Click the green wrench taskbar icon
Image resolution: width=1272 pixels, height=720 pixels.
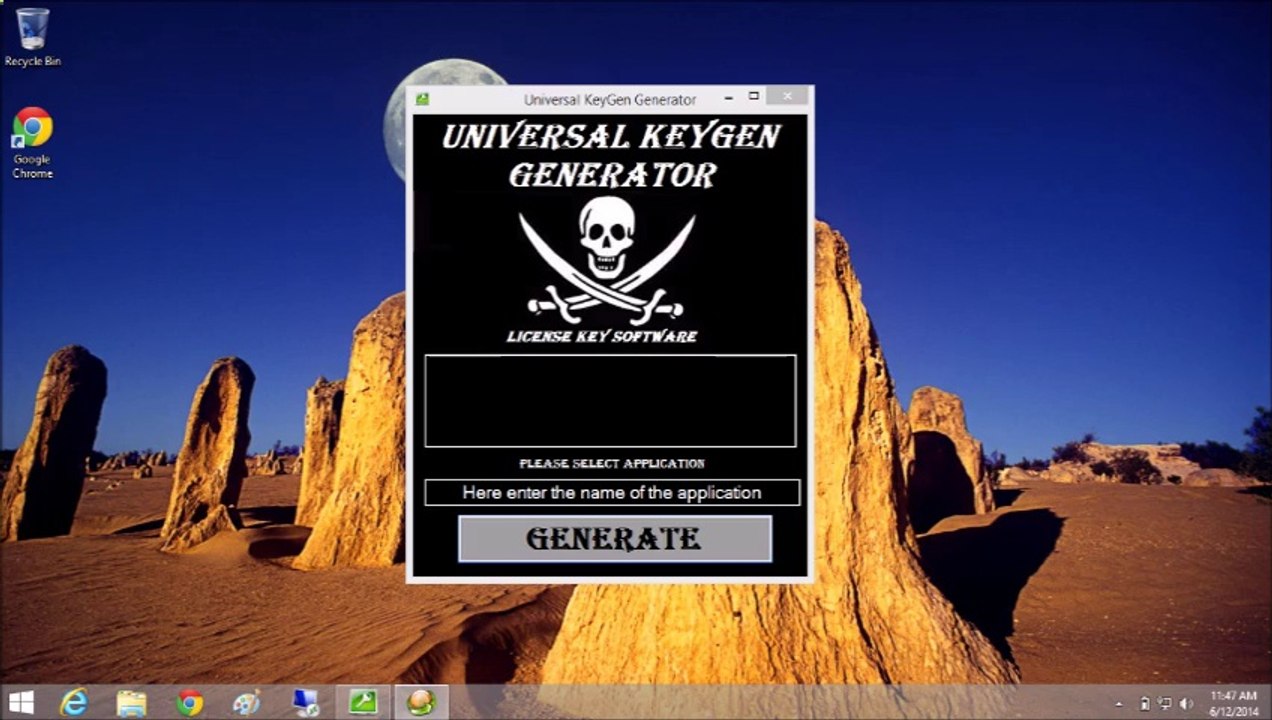(363, 703)
